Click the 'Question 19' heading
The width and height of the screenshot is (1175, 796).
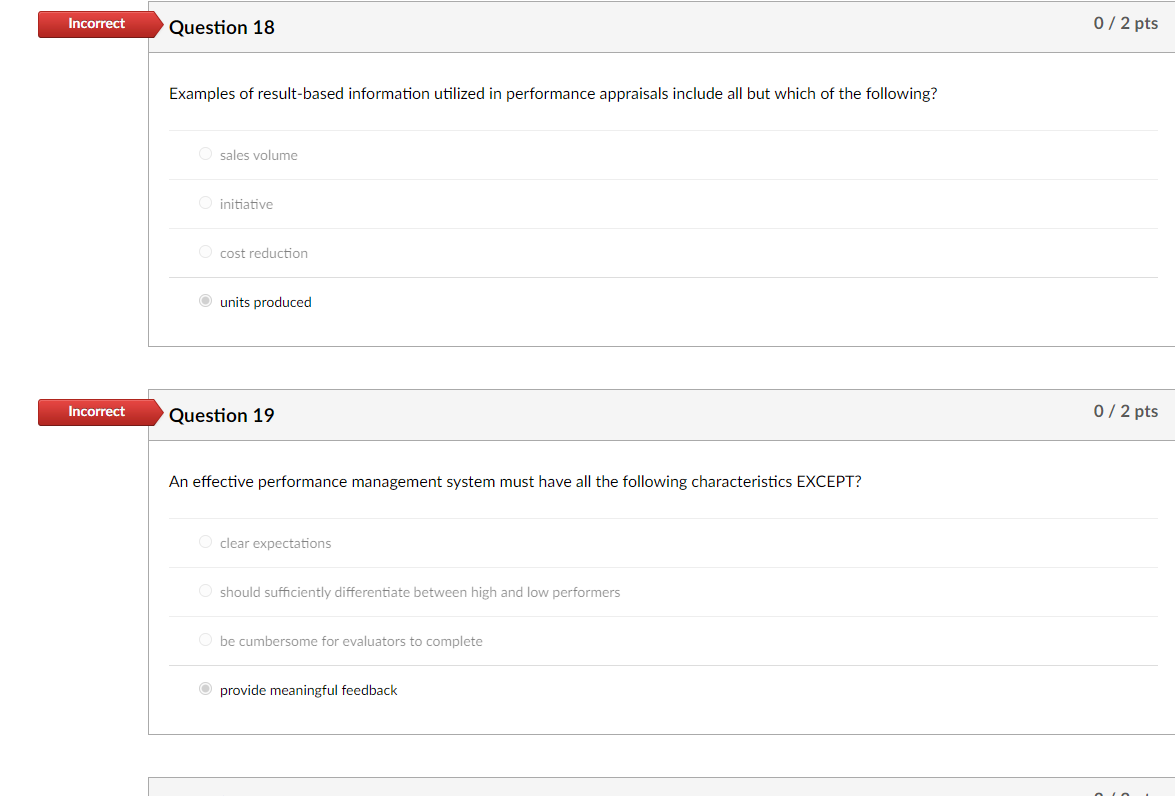221,415
